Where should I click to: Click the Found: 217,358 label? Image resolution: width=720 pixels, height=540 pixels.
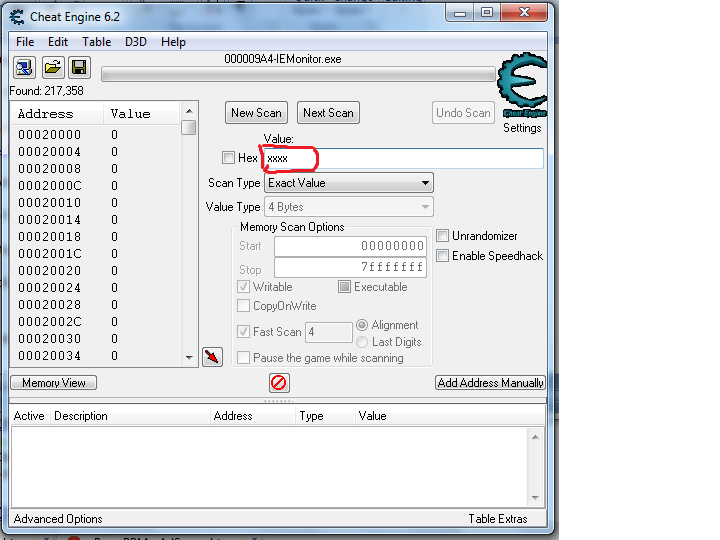tap(46, 91)
